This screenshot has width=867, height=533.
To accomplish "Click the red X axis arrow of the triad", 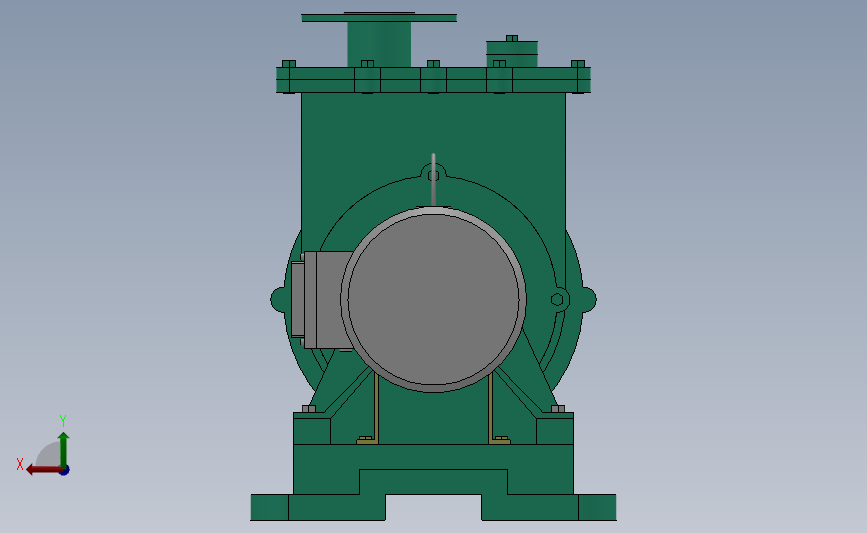I will pyautogui.click(x=44, y=470).
